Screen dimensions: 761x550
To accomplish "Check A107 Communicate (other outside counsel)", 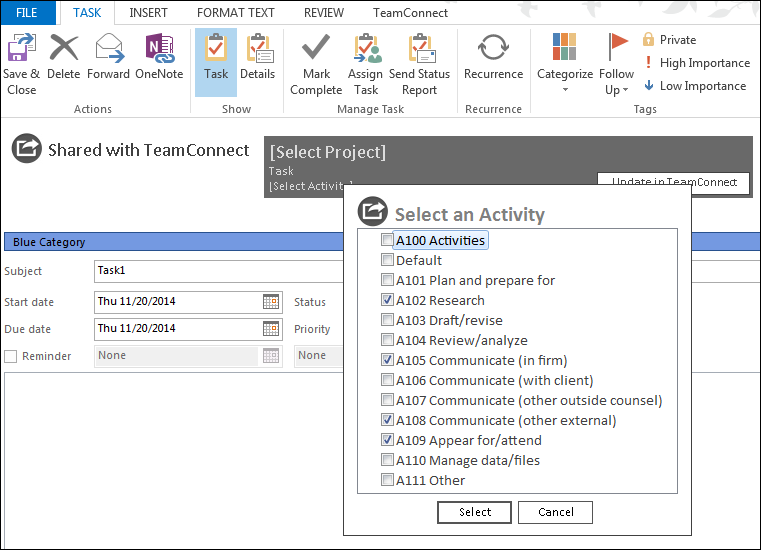I will click(387, 400).
